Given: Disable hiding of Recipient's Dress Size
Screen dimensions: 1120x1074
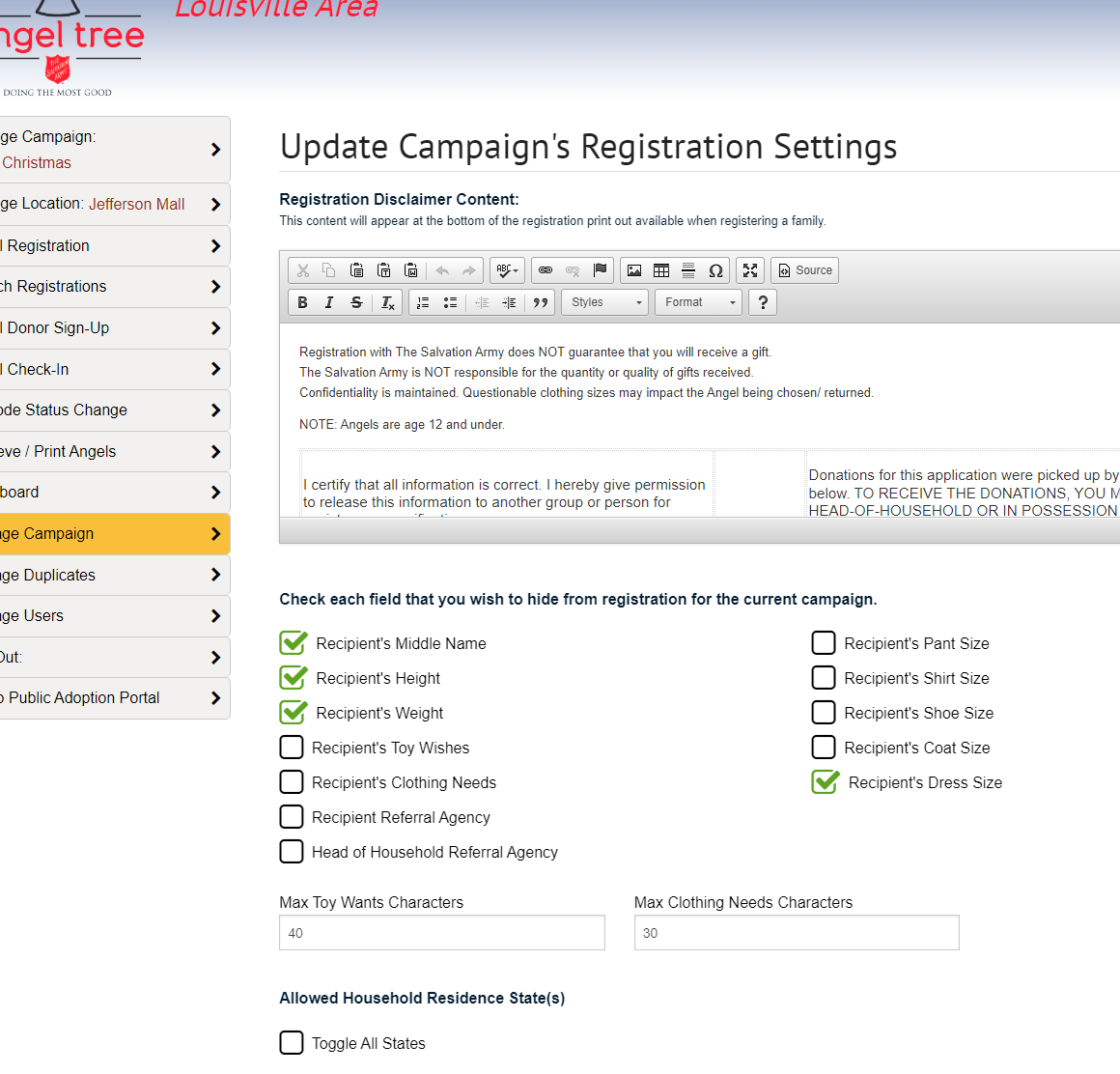Looking at the screenshot, I should coord(824,781).
